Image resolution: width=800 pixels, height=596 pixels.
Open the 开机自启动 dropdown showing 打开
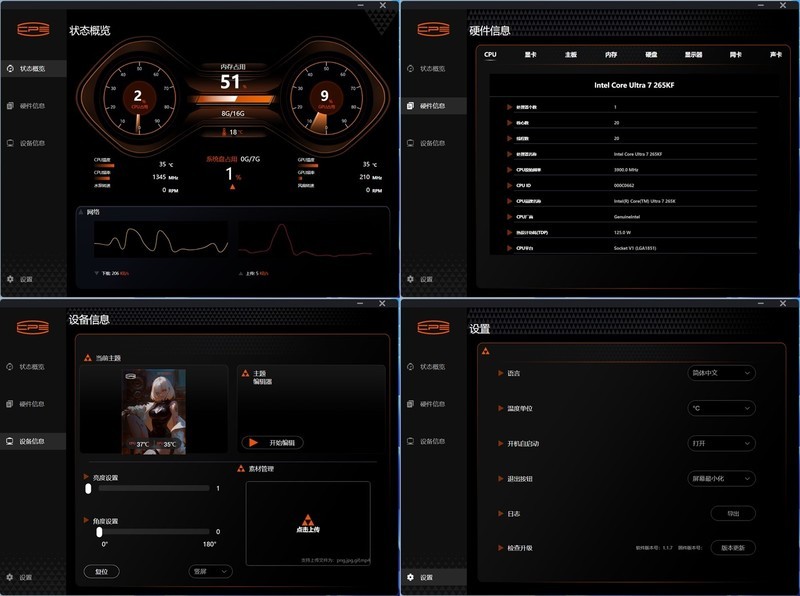click(x=721, y=443)
